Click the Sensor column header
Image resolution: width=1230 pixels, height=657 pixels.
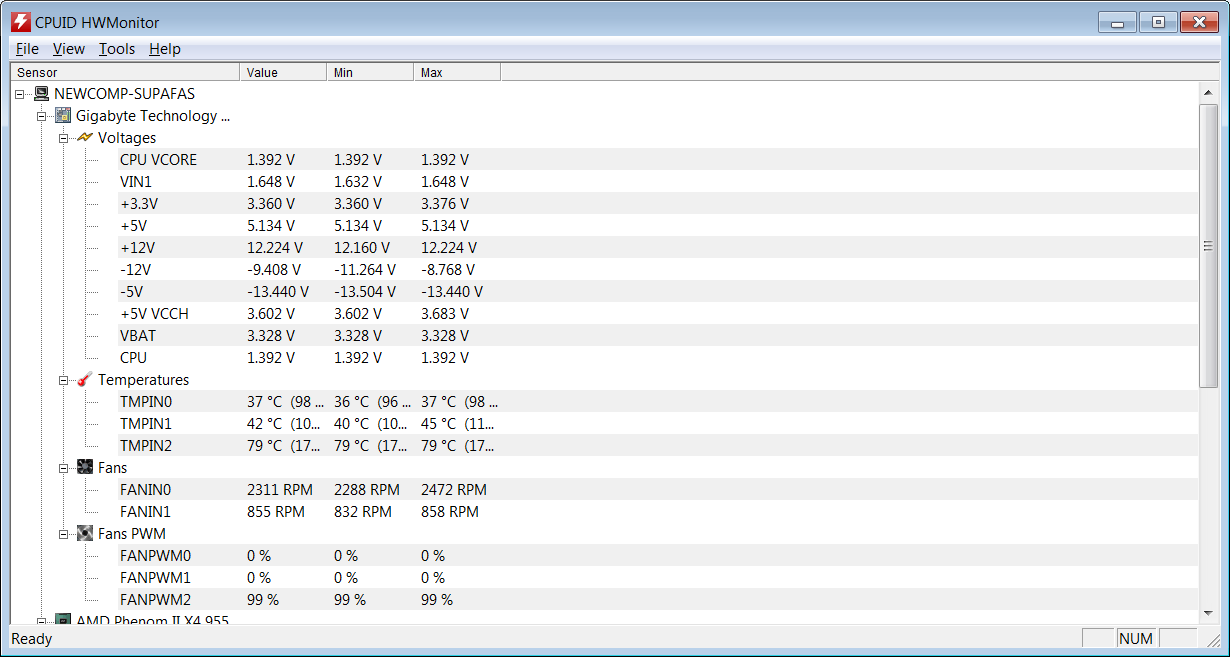[125, 72]
